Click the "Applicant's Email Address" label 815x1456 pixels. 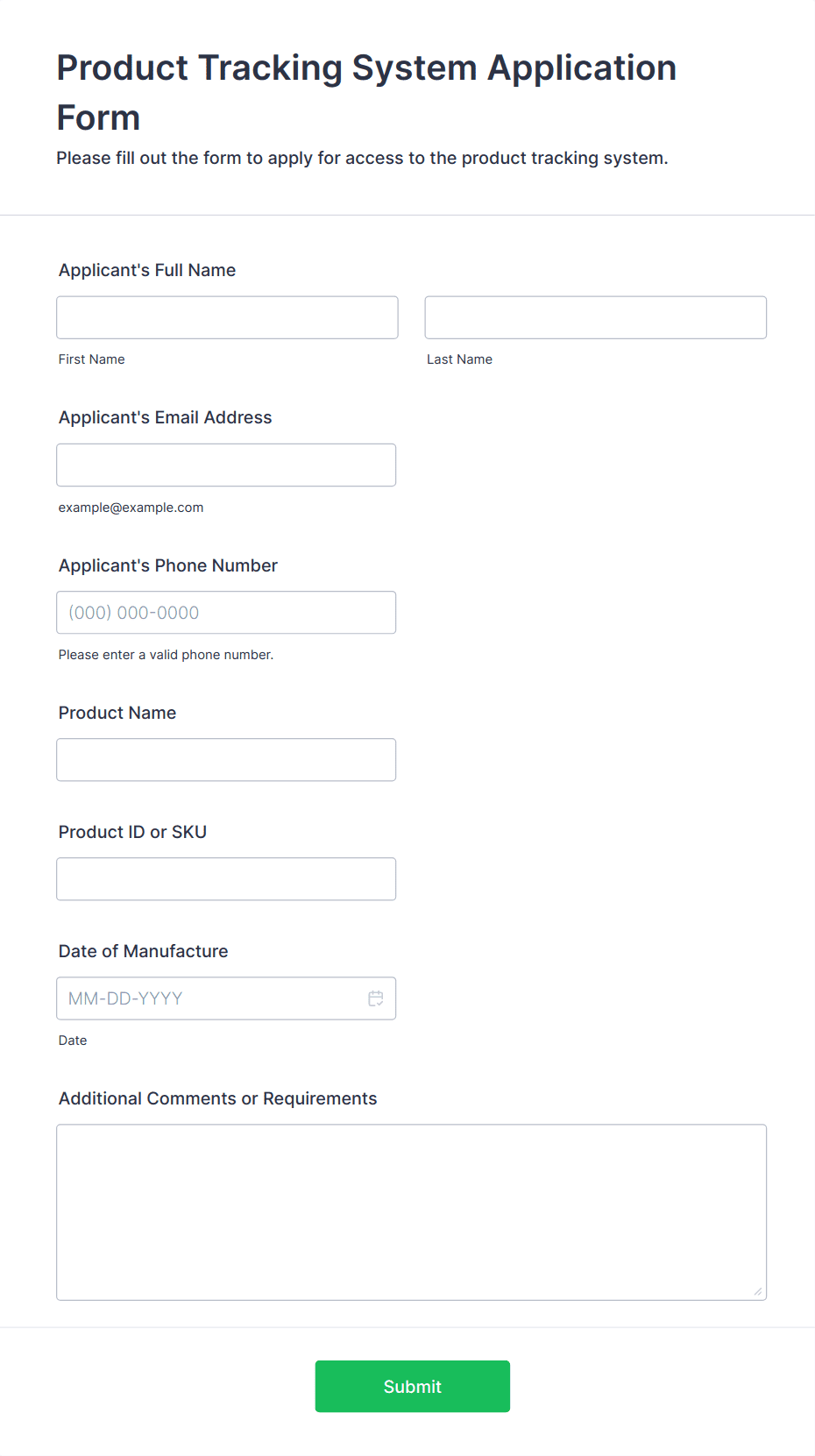pos(165,417)
